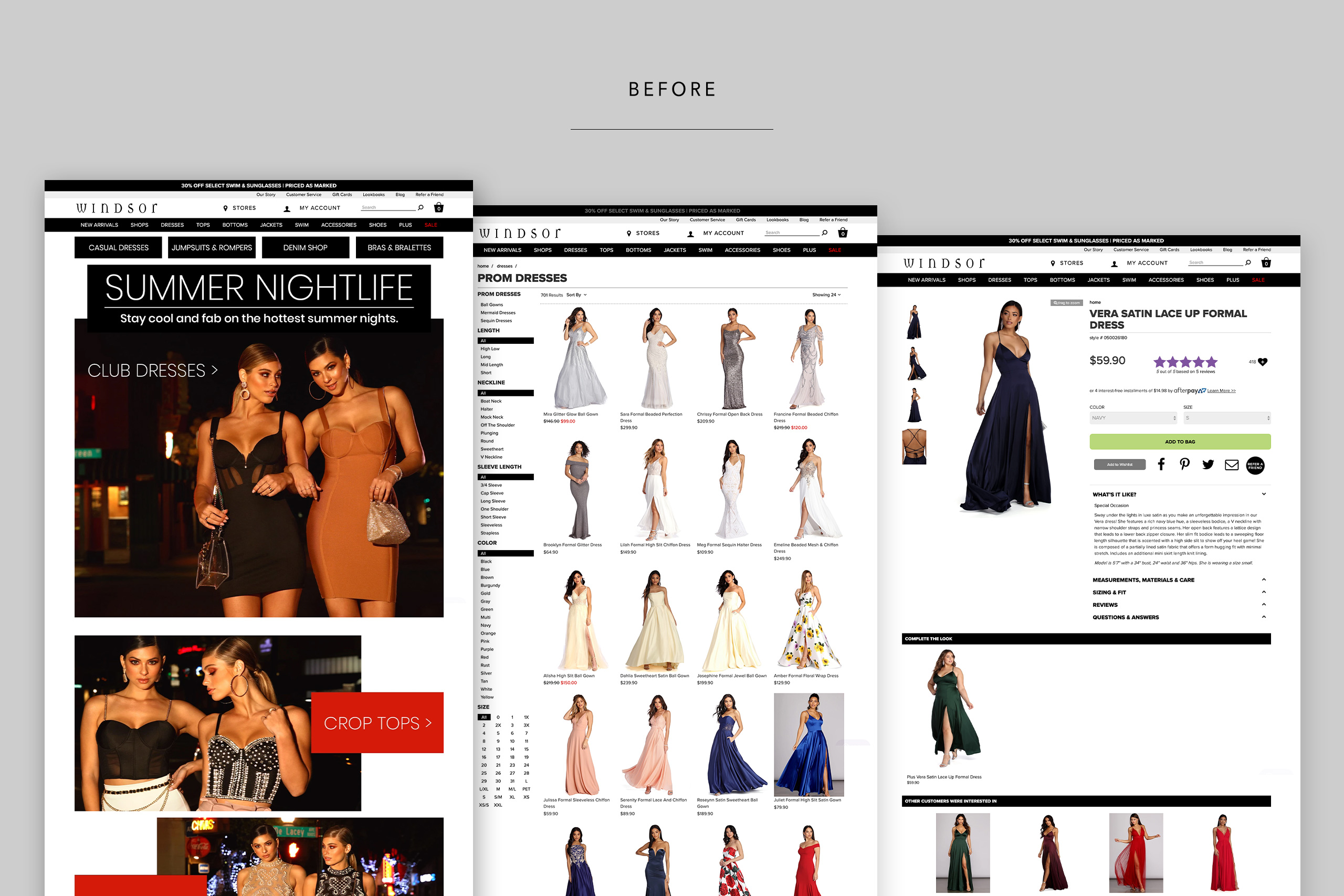Open Dresses menu on the homepage

[x=172, y=225]
